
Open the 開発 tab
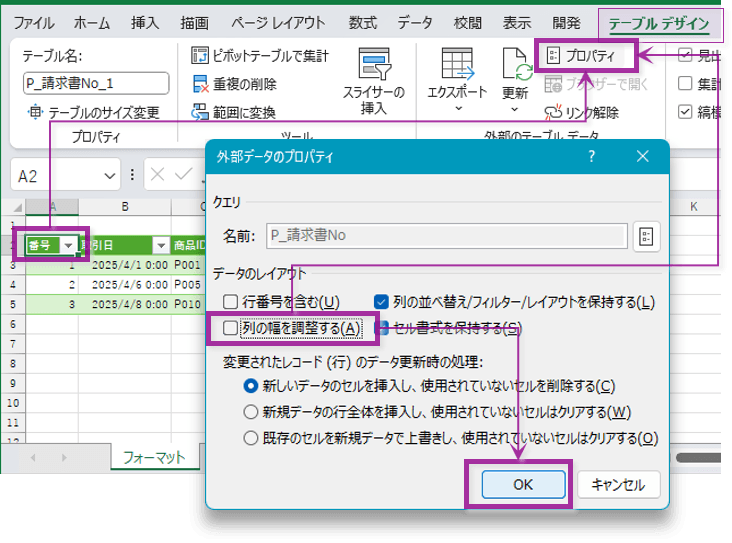point(566,23)
